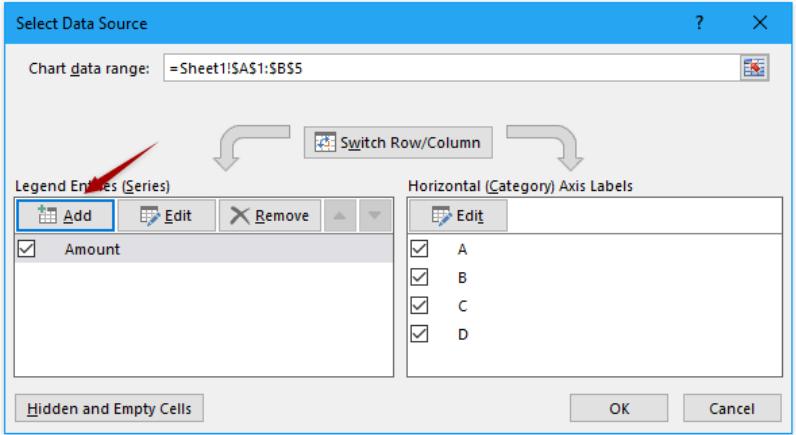Remove the selected series
The height and width of the screenshot is (435, 796).
click(x=270, y=216)
